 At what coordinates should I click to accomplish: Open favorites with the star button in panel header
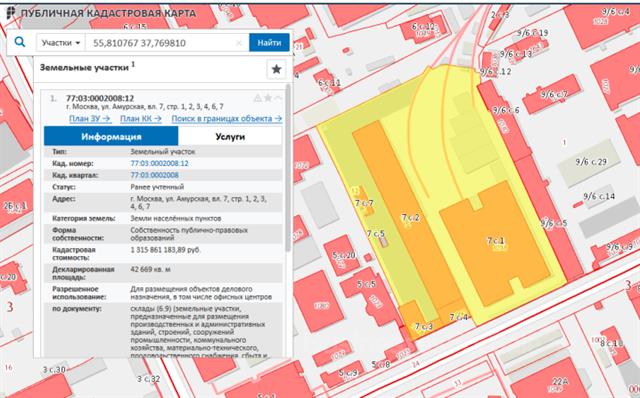click(276, 69)
